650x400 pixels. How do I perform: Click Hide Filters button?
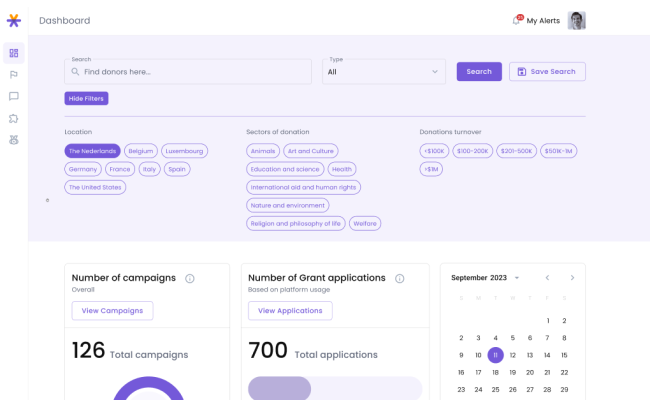[86, 98]
